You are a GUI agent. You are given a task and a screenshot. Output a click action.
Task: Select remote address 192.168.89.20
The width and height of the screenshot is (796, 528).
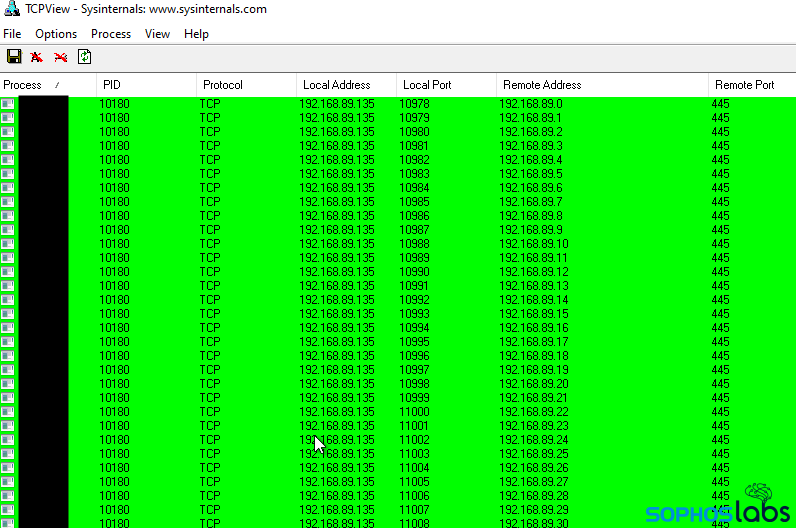pos(534,384)
